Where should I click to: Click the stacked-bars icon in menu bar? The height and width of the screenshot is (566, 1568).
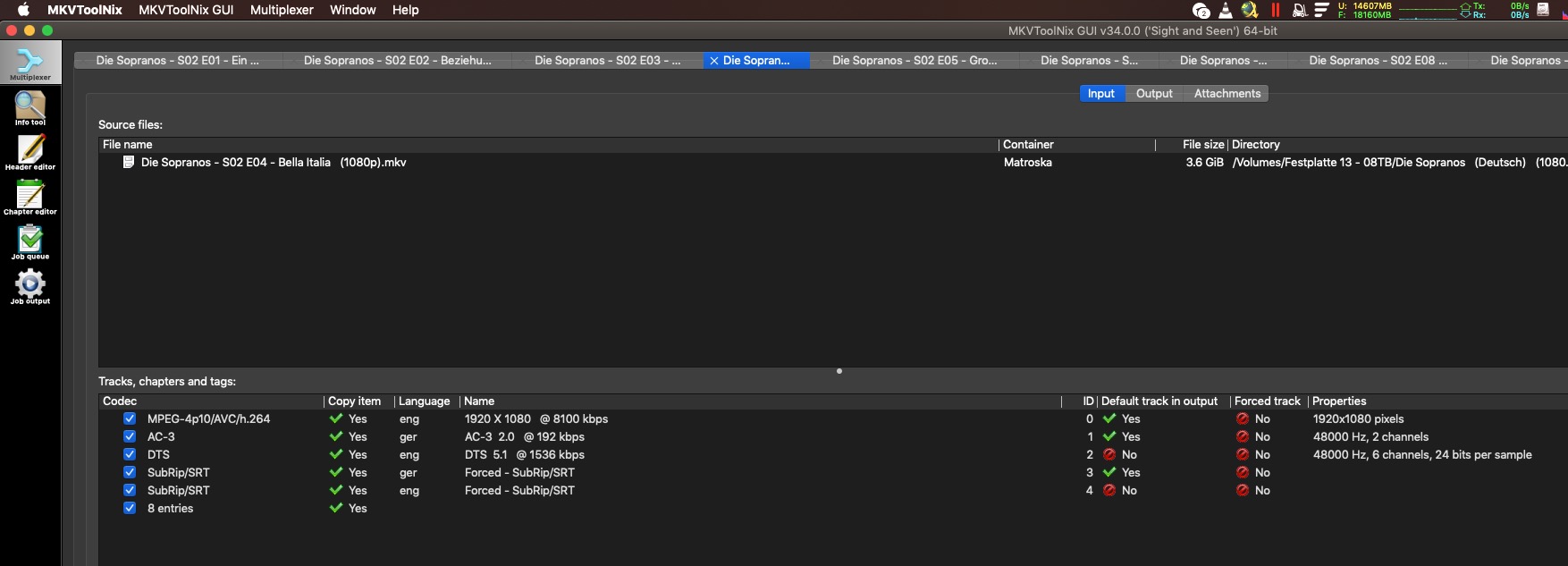[x=1321, y=10]
